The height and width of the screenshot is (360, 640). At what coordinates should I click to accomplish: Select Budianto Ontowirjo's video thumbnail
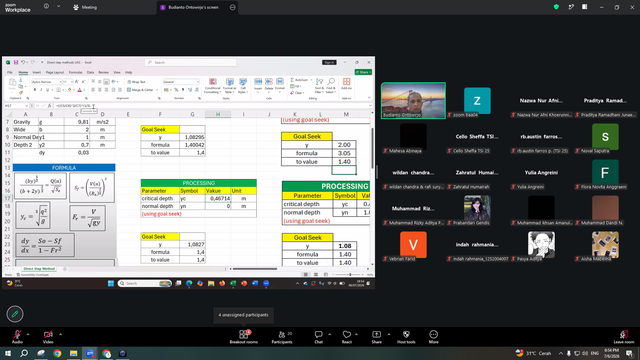coord(413,100)
